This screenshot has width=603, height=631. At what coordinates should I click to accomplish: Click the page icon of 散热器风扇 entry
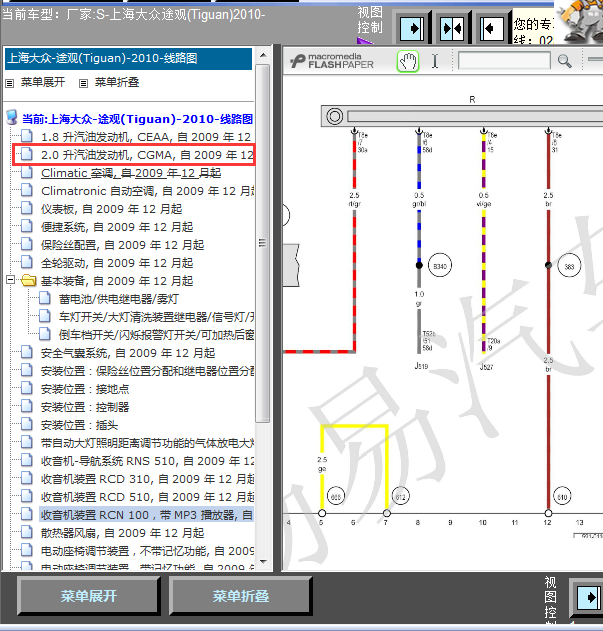point(27,532)
